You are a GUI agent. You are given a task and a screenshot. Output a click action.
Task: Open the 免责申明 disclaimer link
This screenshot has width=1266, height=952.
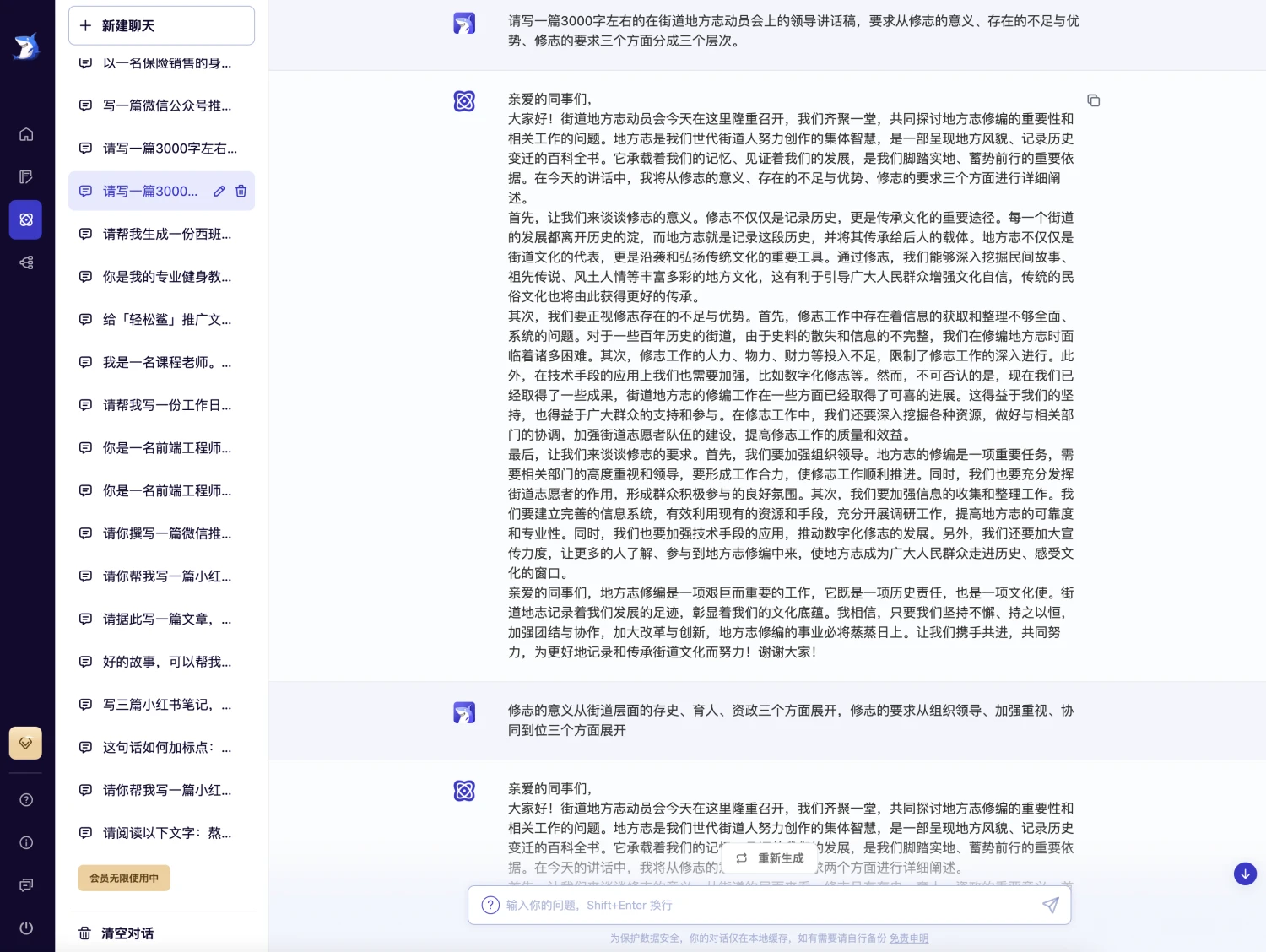click(909, 938)
